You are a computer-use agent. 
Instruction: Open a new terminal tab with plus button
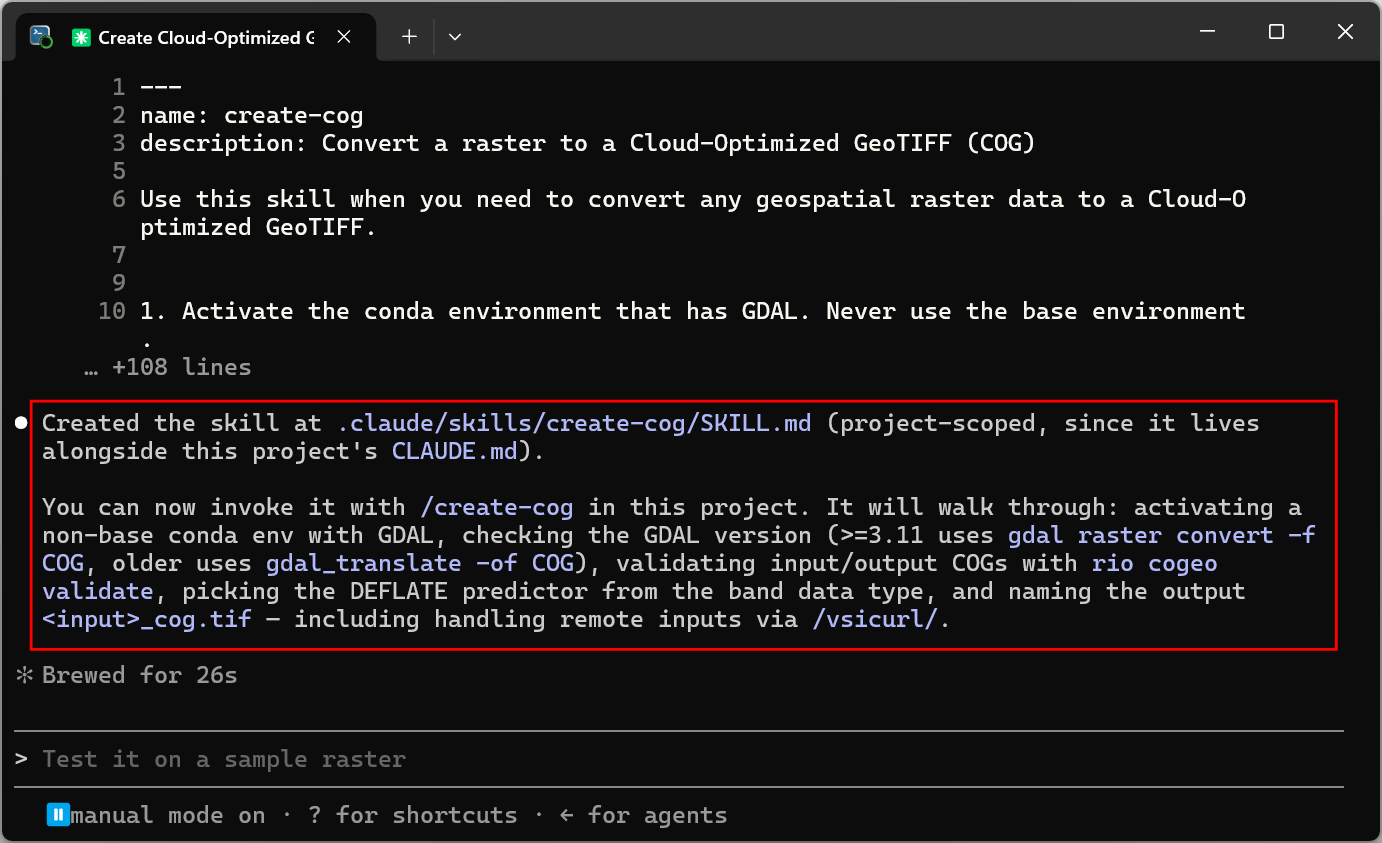(409, 36)
